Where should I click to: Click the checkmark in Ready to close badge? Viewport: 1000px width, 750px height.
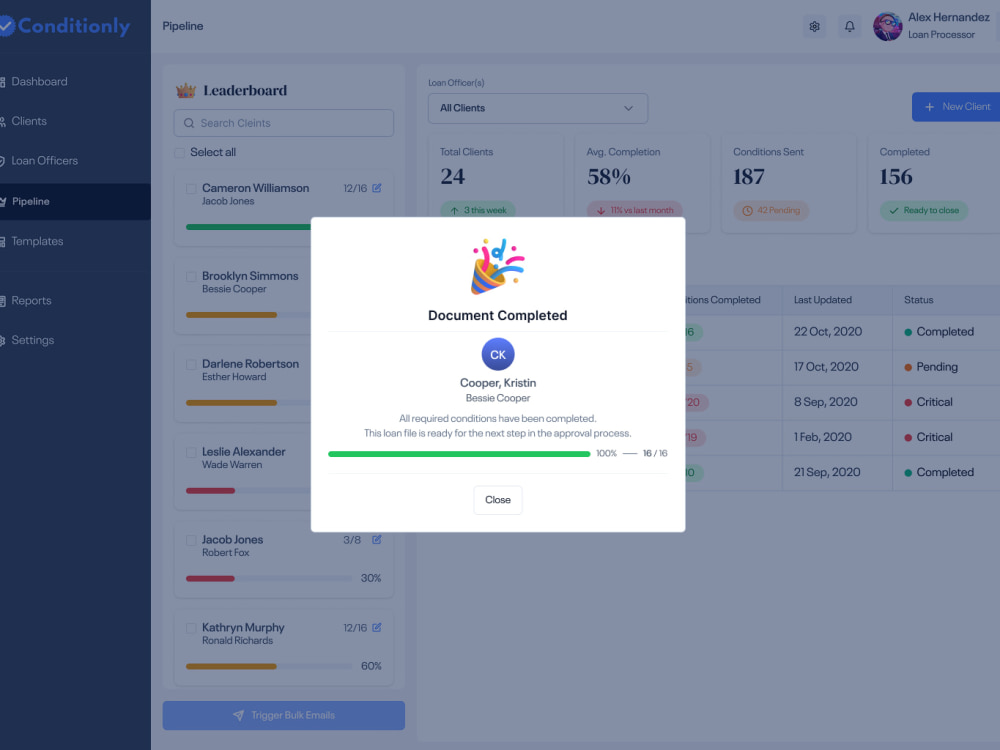[894, 210]
